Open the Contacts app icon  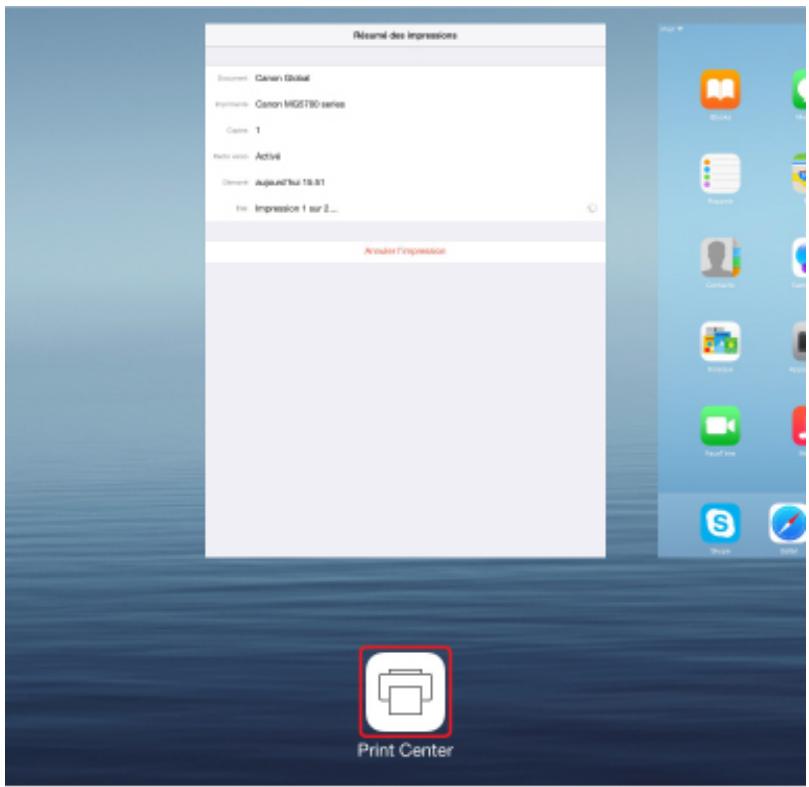pos(720,258)
